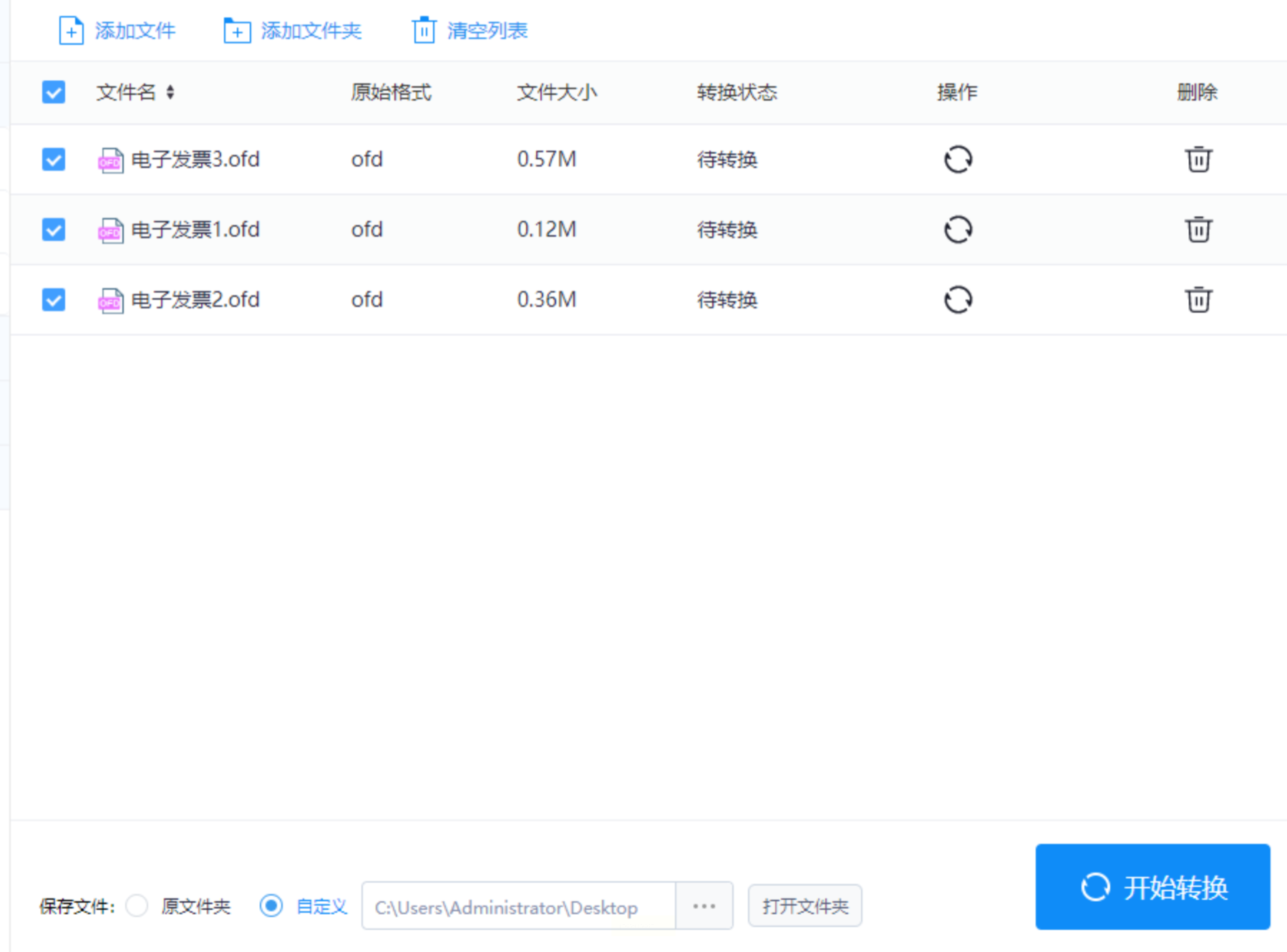Click the 添加文件 add file icon
The image size is (1287, 952).
coord(71,31)
